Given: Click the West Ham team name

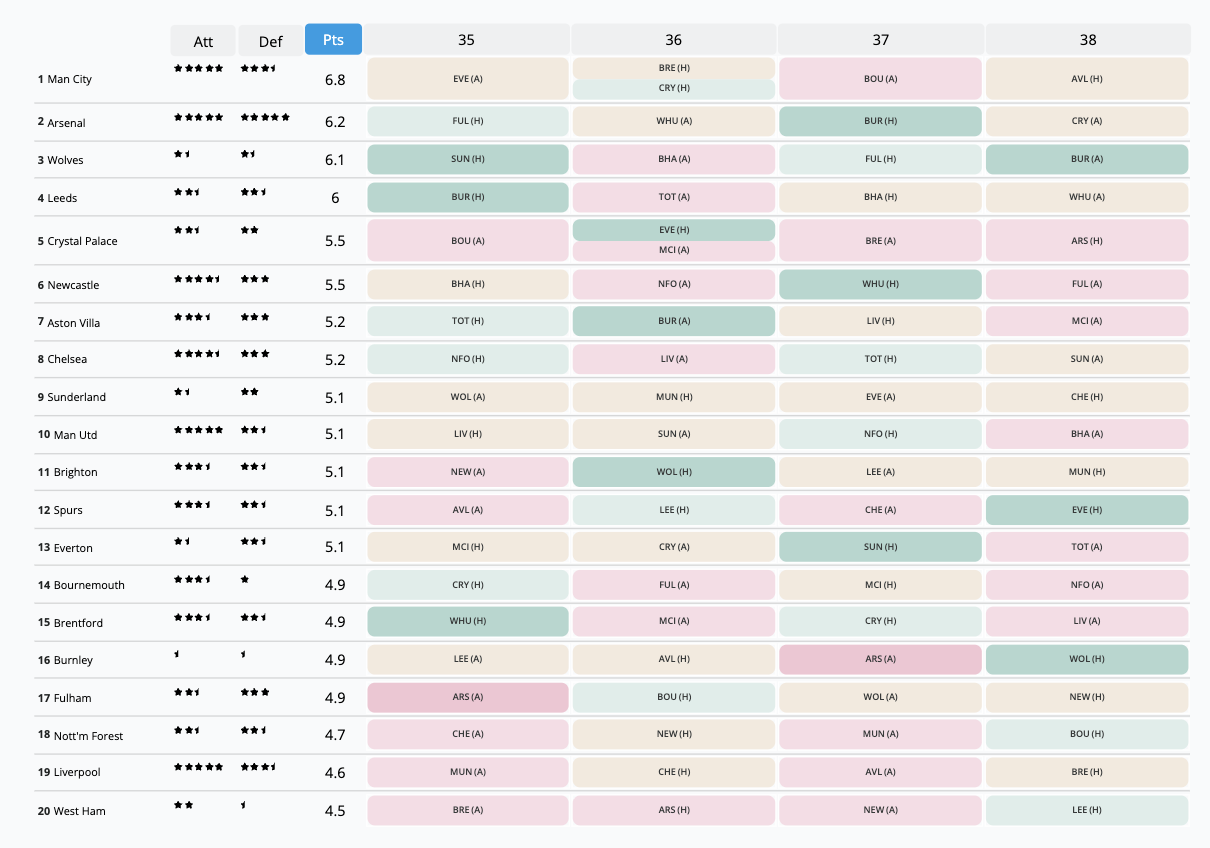Looking at the screenshot, I should click(79, 811).
